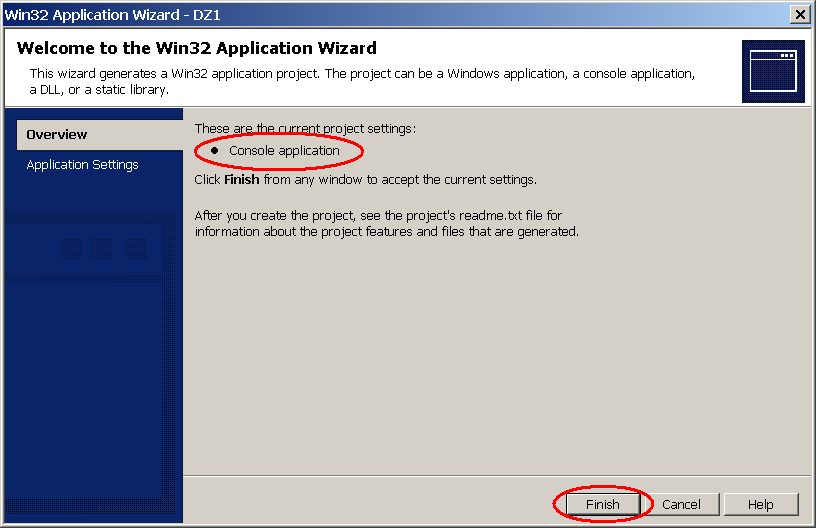The image size is (816, 528).
Task: Click the "These are the current project settings:" text
Action: click(305, 128)
